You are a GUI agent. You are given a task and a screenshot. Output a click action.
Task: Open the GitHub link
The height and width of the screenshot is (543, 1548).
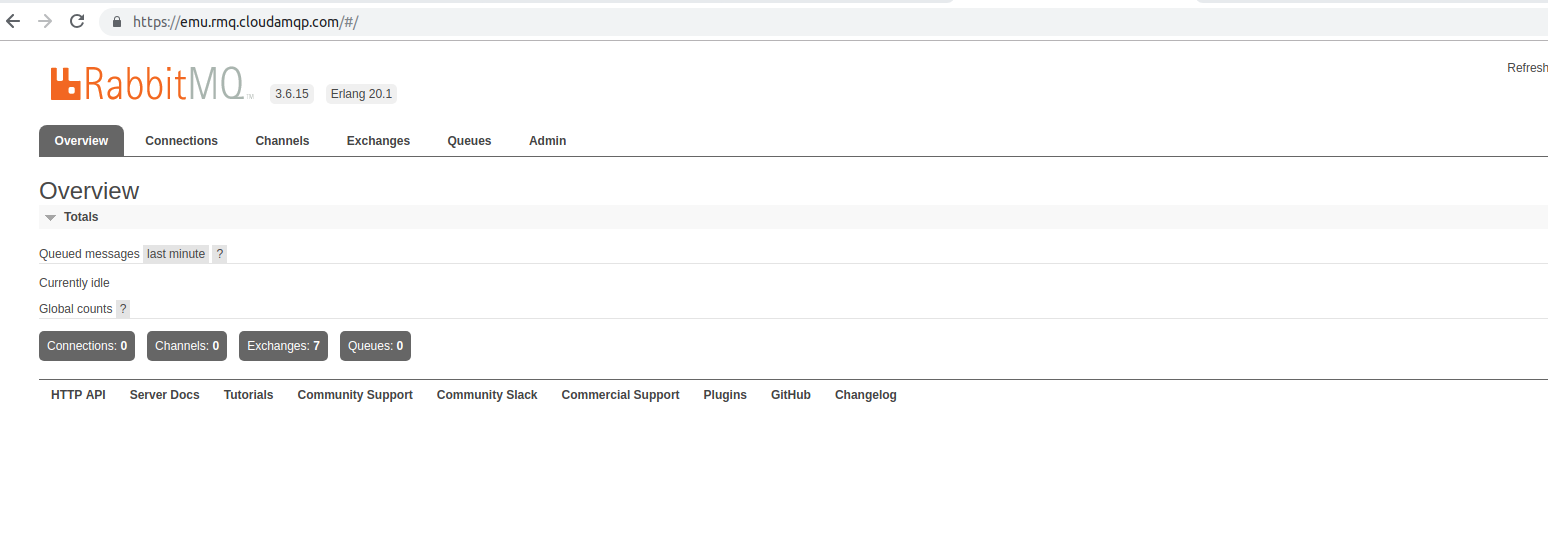pyautogui.click(x=791, y=395)
